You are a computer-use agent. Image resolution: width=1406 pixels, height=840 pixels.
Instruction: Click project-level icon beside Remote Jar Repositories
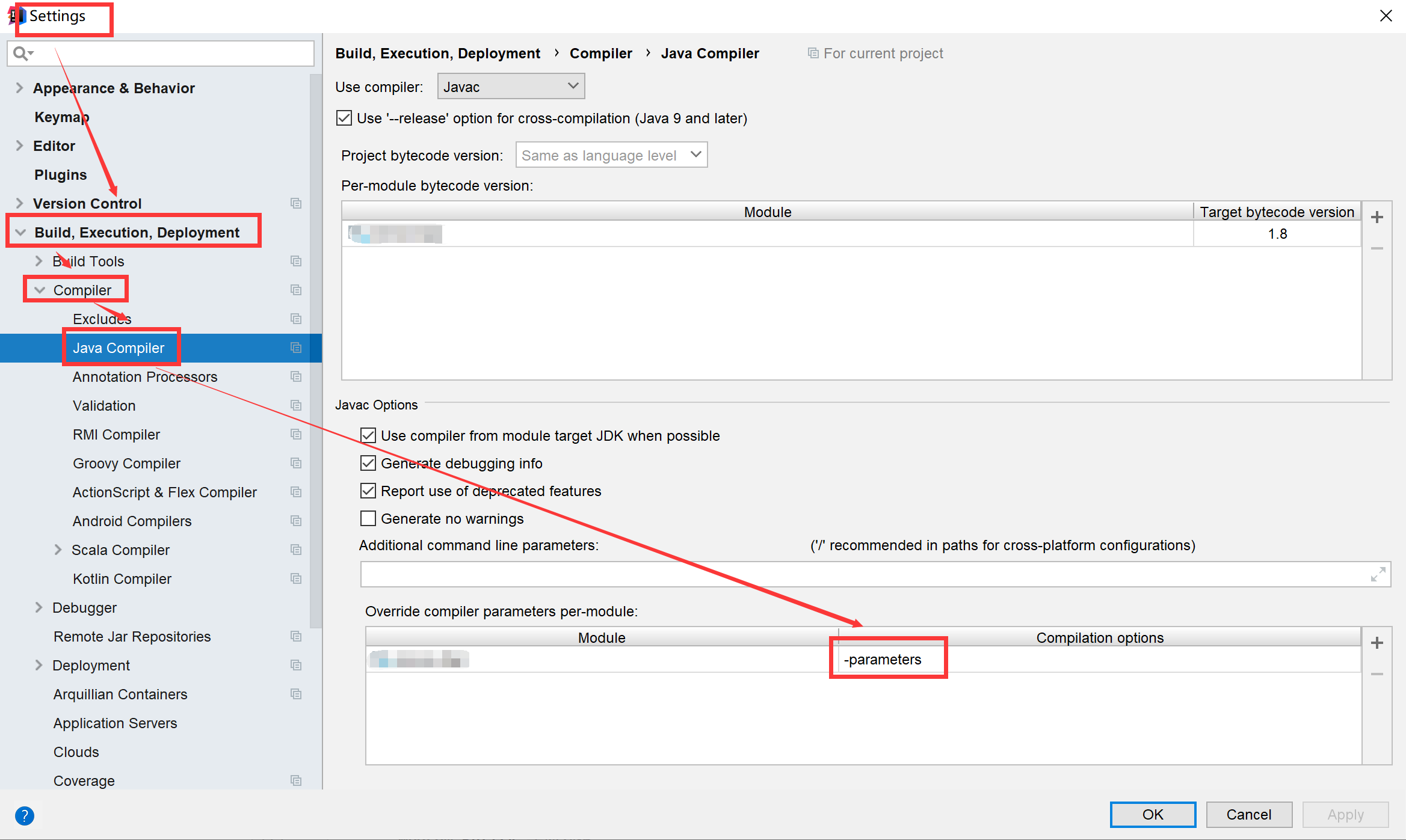295,636
